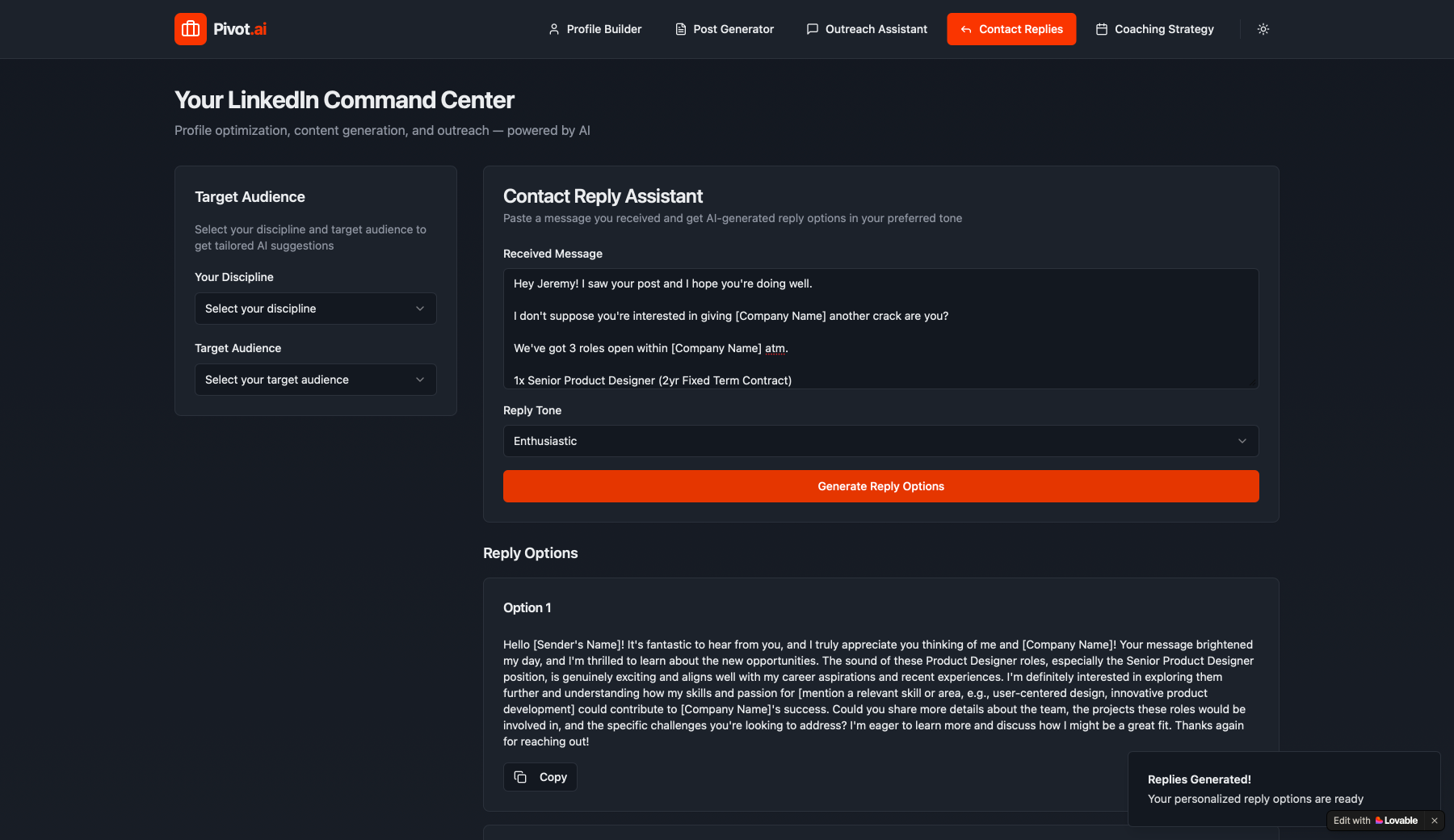Copy Option 1 reply text
Screen dimensions: 1454x840
[540, 777]
